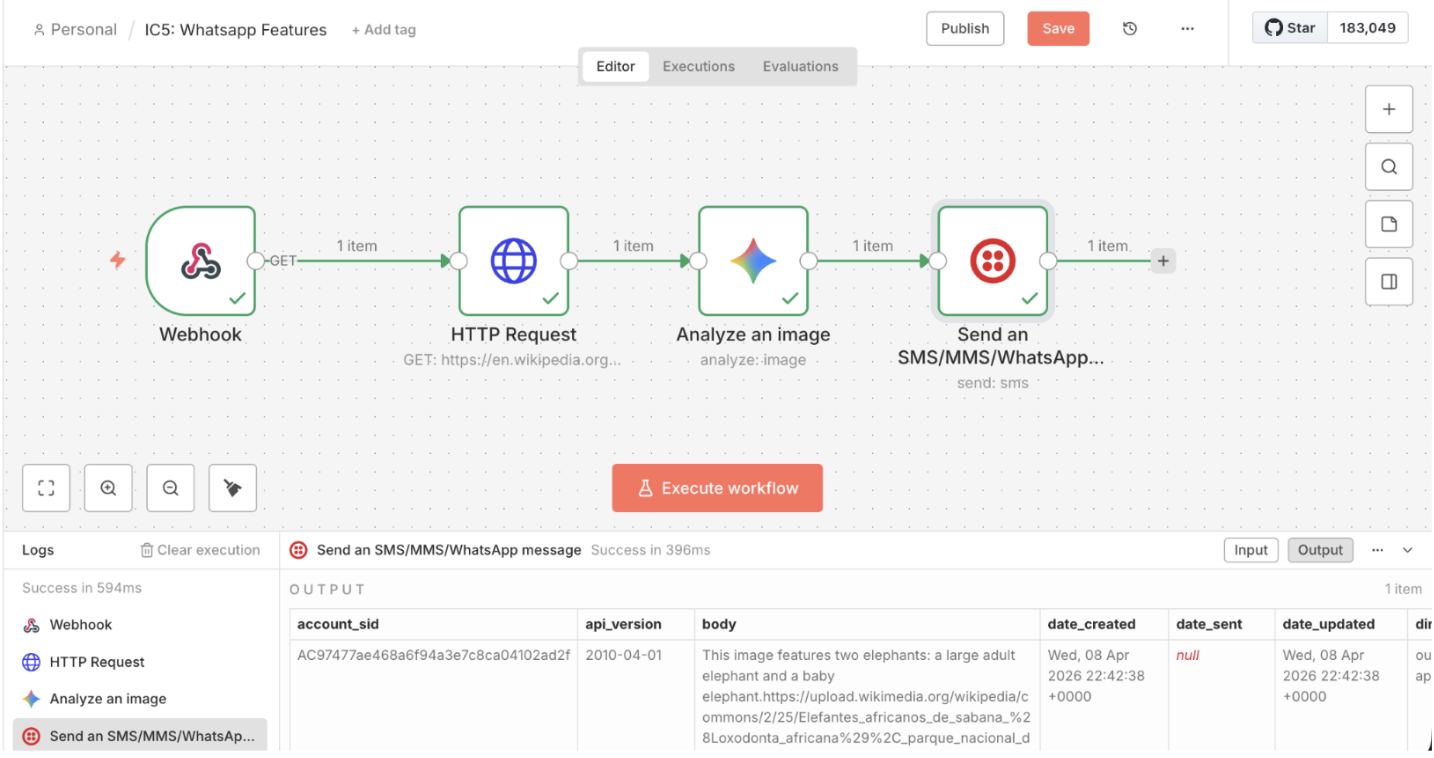Click Add tag next to workflow name

click(384, 30)
